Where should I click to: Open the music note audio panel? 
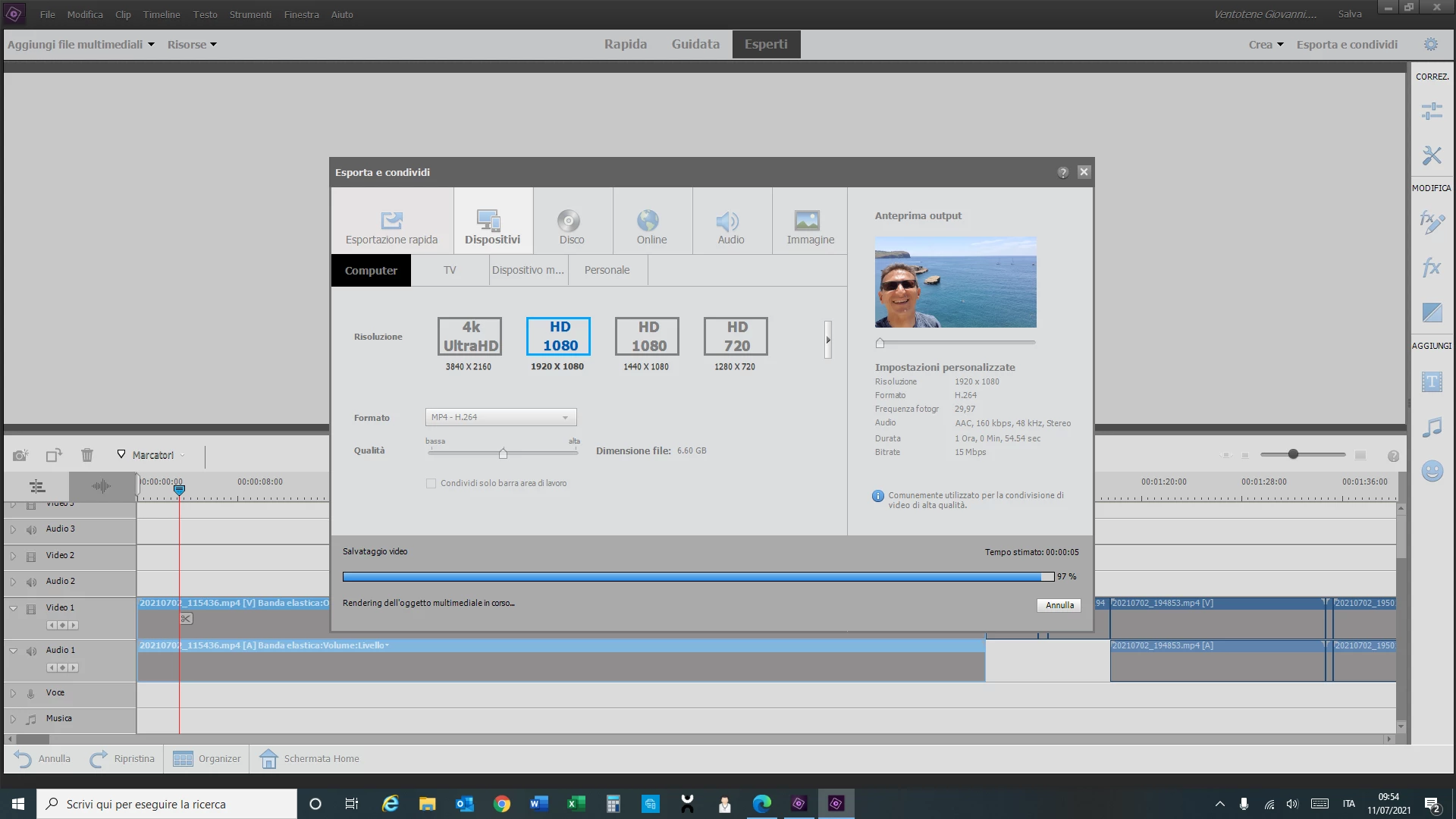coord(1431,428)
